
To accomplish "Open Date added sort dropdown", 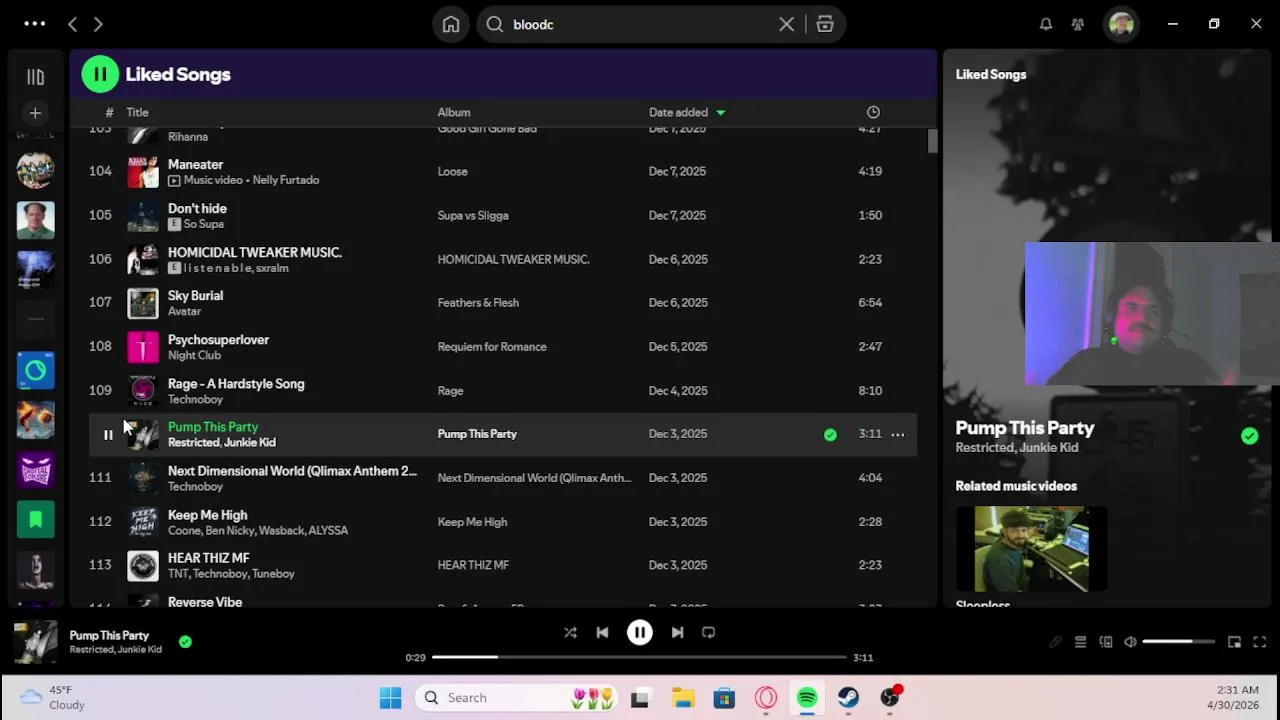I will [687, 112].
